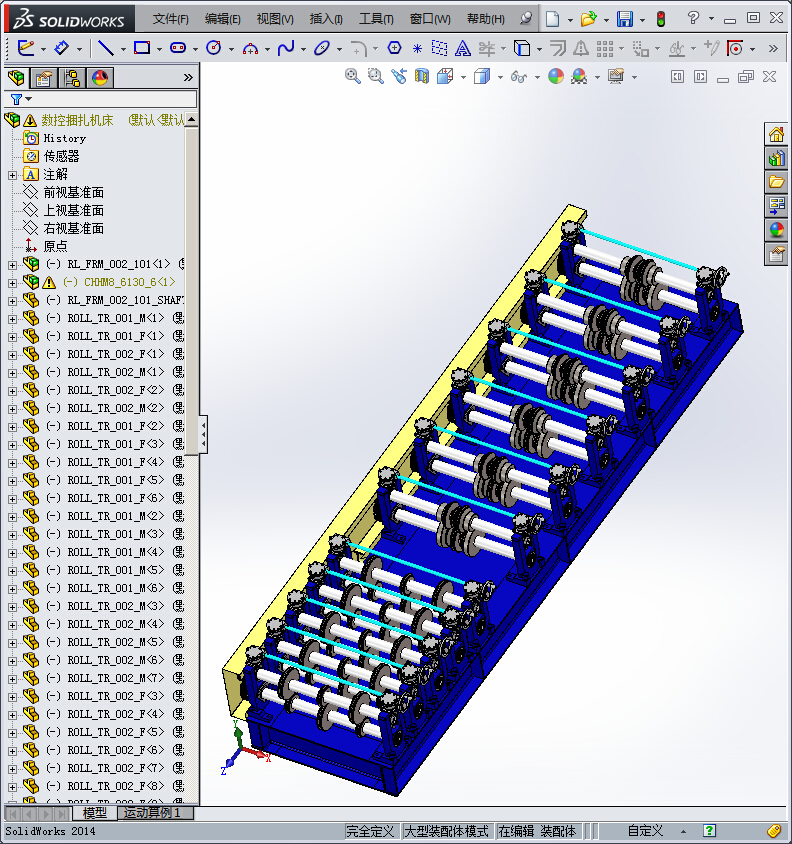Expand ROLL_TR_001_M<1> component node
Screen dimensions: 792x844
point(12,319)
